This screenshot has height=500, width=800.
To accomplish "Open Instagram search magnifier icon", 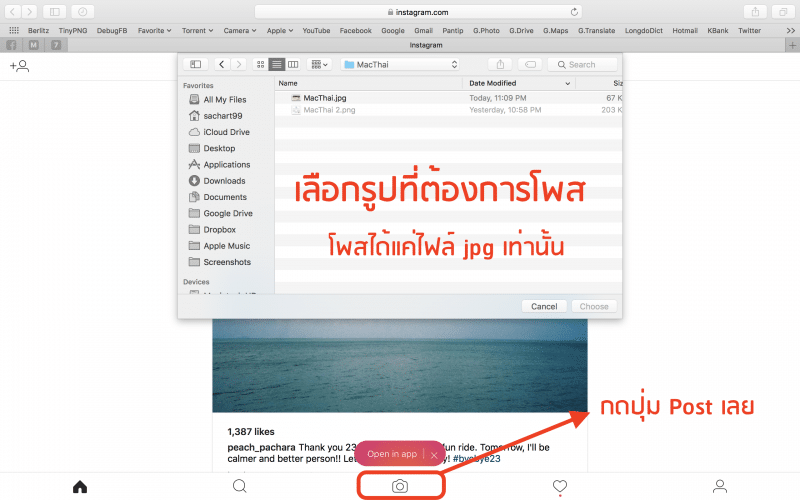I will tap(239, 486).
